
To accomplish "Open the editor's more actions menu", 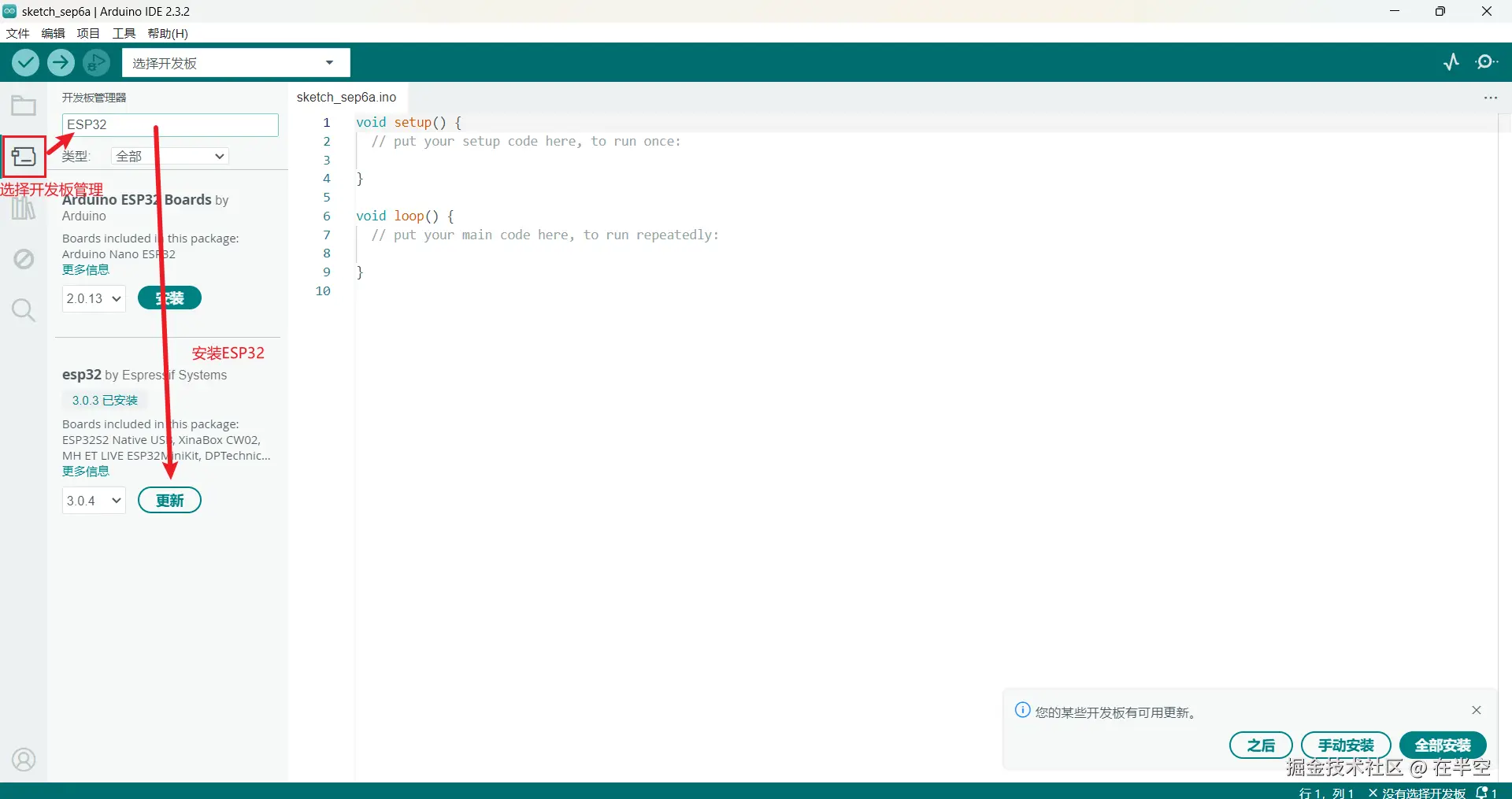I will coord(1491,97).
